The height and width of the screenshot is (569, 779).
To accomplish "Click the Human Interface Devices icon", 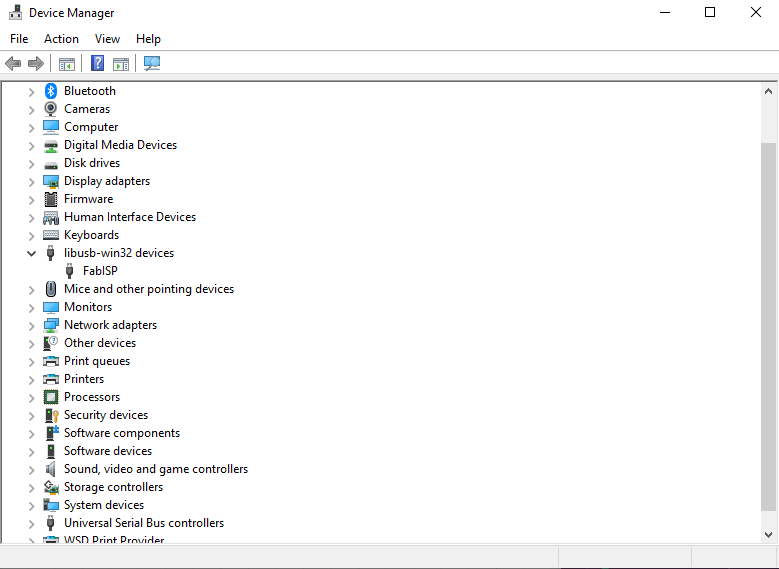I will click(x=51, y=217).
